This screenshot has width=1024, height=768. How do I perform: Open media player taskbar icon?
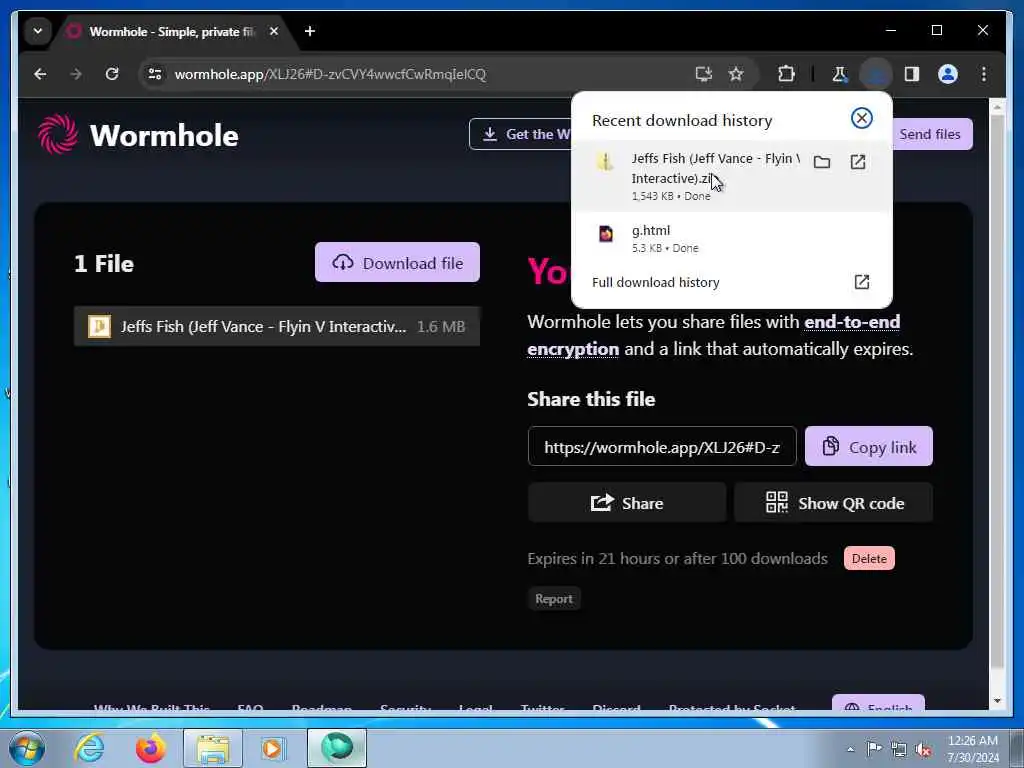(272, 748)
